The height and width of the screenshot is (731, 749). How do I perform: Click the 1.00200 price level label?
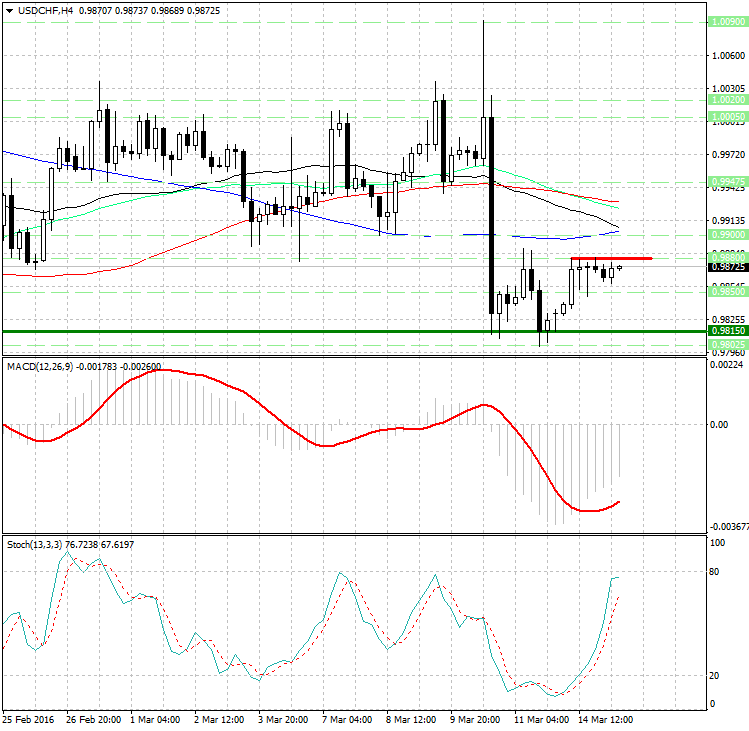click(726, 100)
